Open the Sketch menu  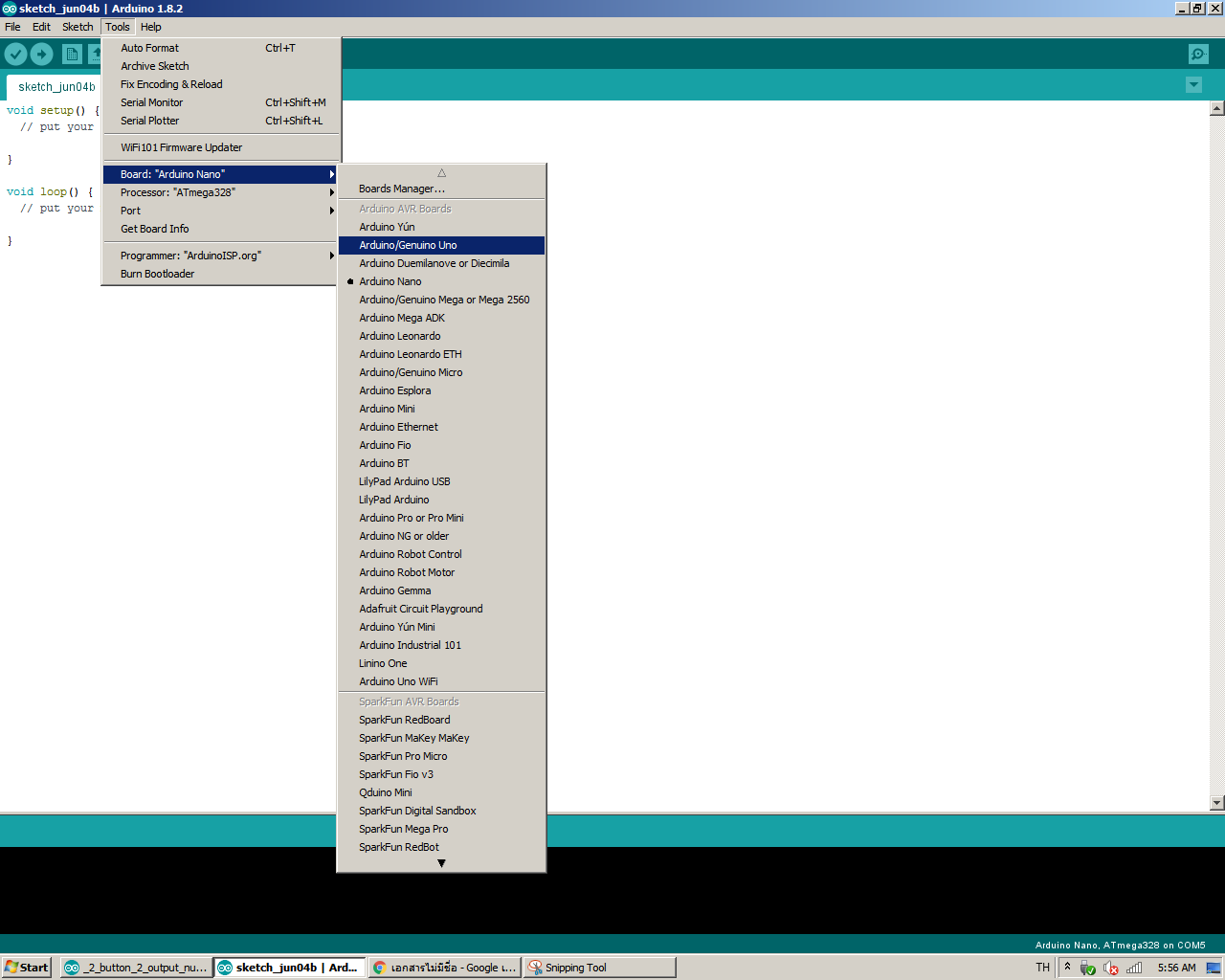point(78,27)
